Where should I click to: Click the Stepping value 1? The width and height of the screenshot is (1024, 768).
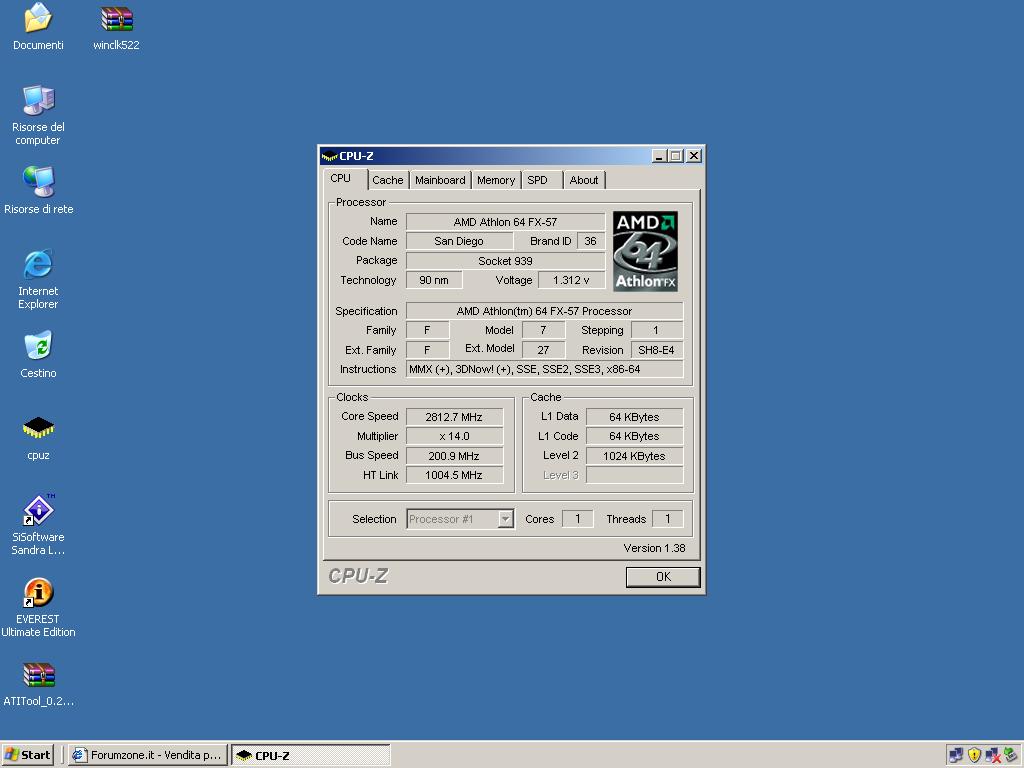coord(656,330)
